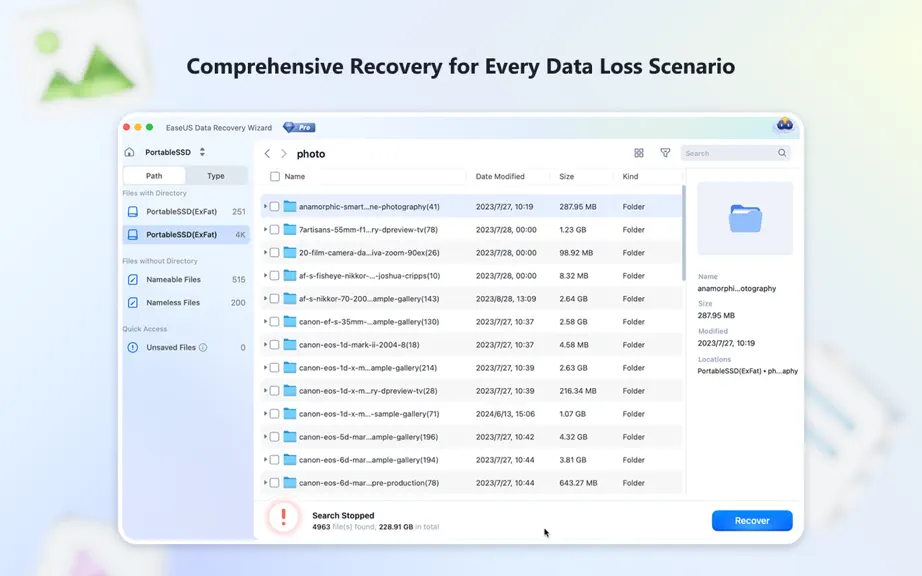Expand the canon-eos-6d-mar...ample-gallery(194) arrow
Image resolution: width=922 pixels, height=576 pixels.
(x=265, y=459)
